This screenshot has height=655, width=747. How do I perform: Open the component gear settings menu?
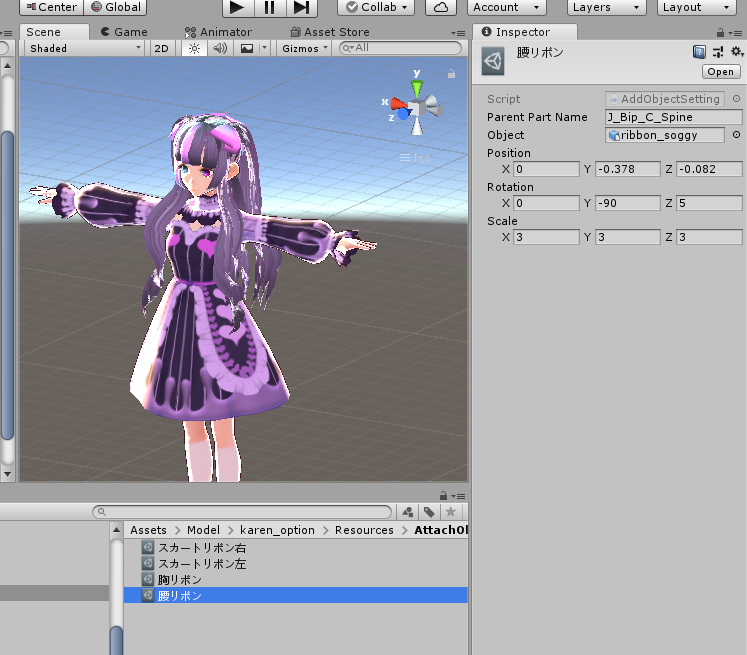point(737,51)
